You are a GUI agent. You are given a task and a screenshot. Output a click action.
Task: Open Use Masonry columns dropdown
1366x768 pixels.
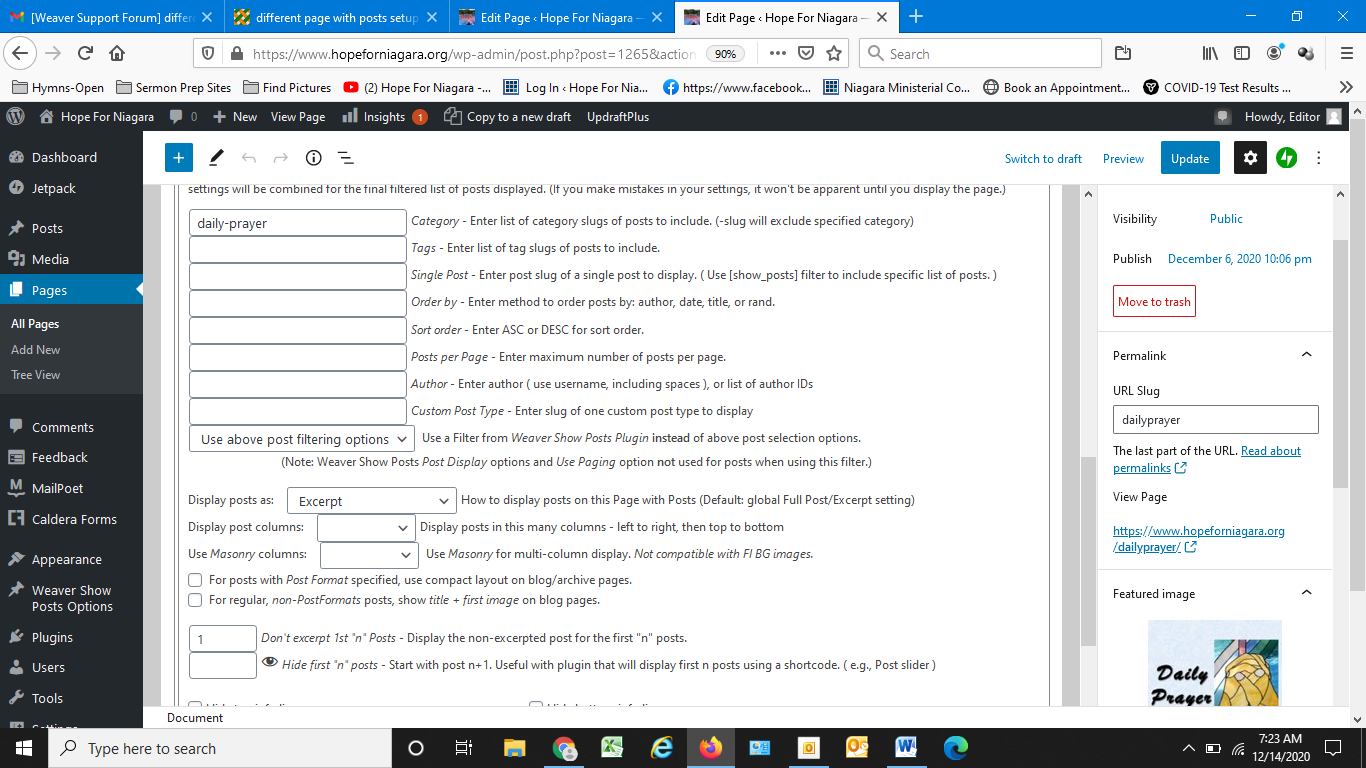(369, 554)
